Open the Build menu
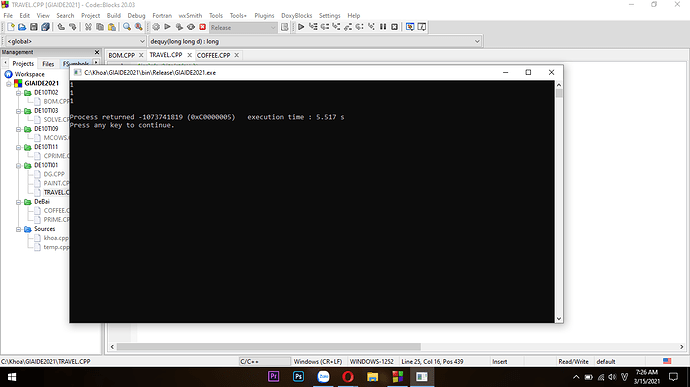The image size is (690, 387). point(114,15)
